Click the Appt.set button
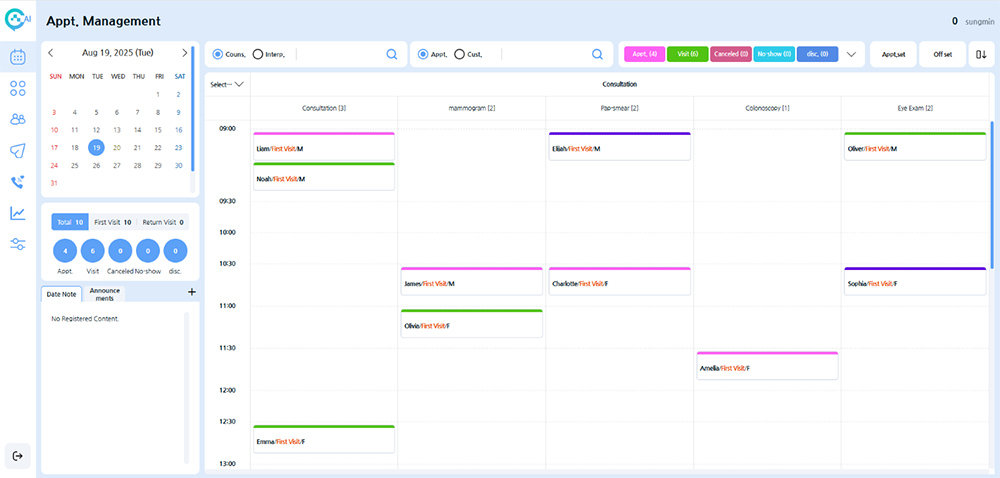The image size is (1000, 478). (893, 55)
